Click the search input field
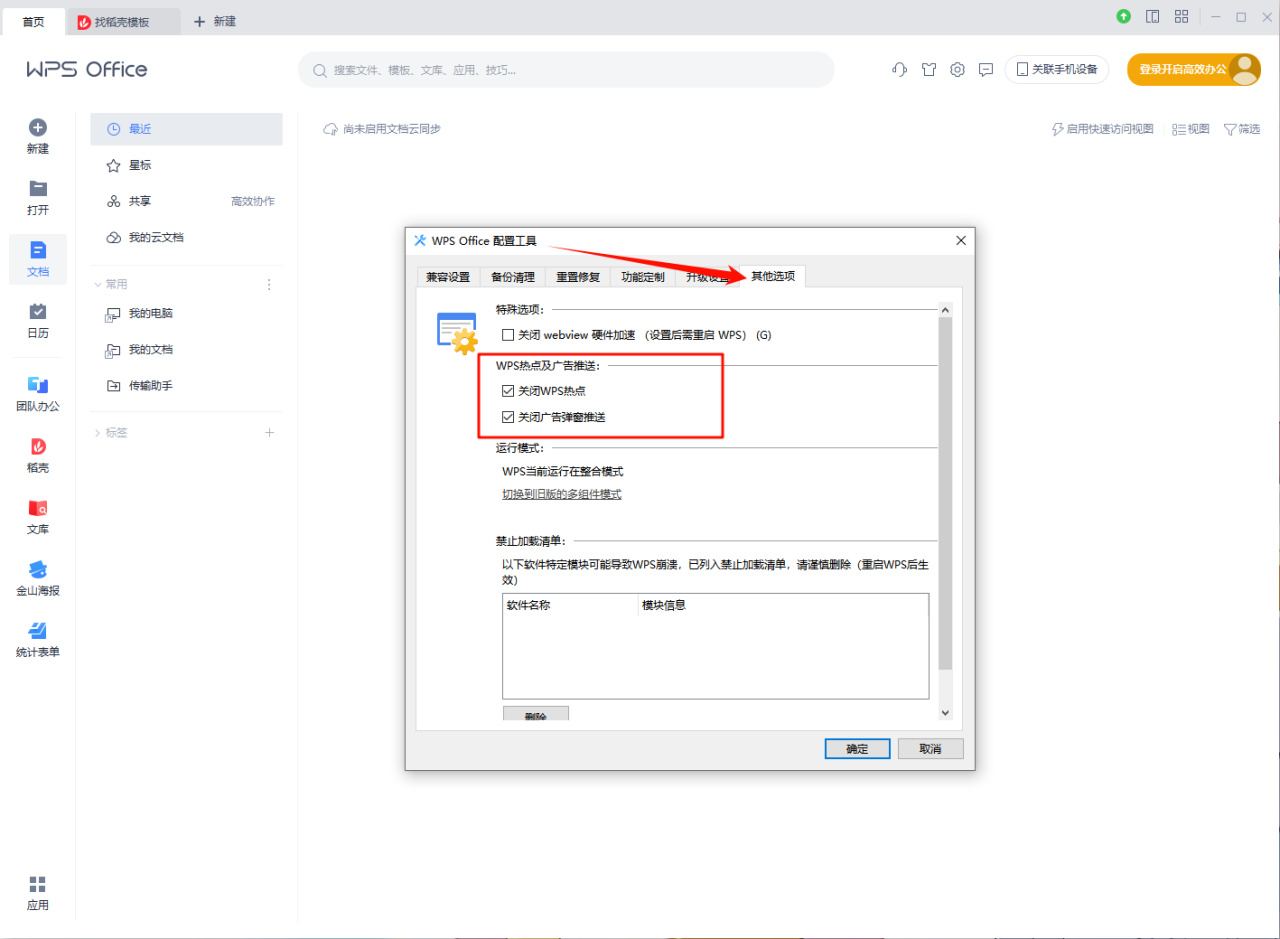1280x939 pixels. pos(566,70)
